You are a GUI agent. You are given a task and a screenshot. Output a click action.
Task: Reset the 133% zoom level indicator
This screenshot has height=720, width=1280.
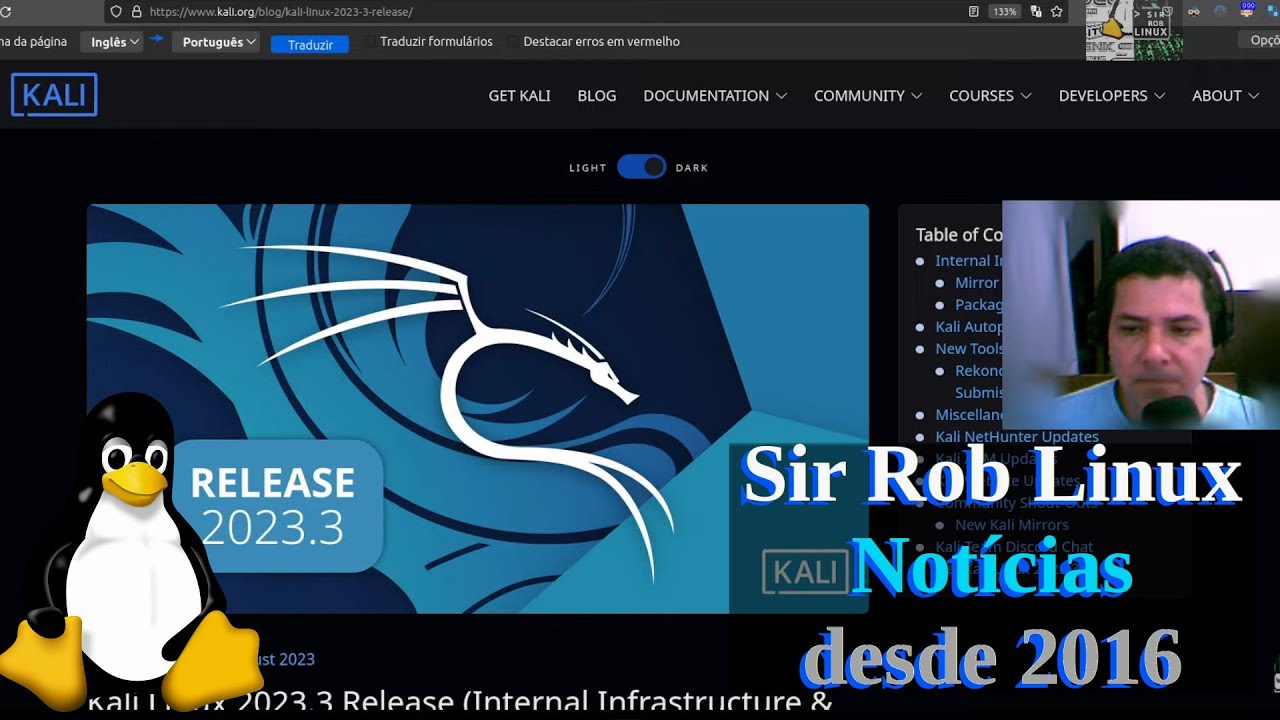click(x=1004, y=12)
